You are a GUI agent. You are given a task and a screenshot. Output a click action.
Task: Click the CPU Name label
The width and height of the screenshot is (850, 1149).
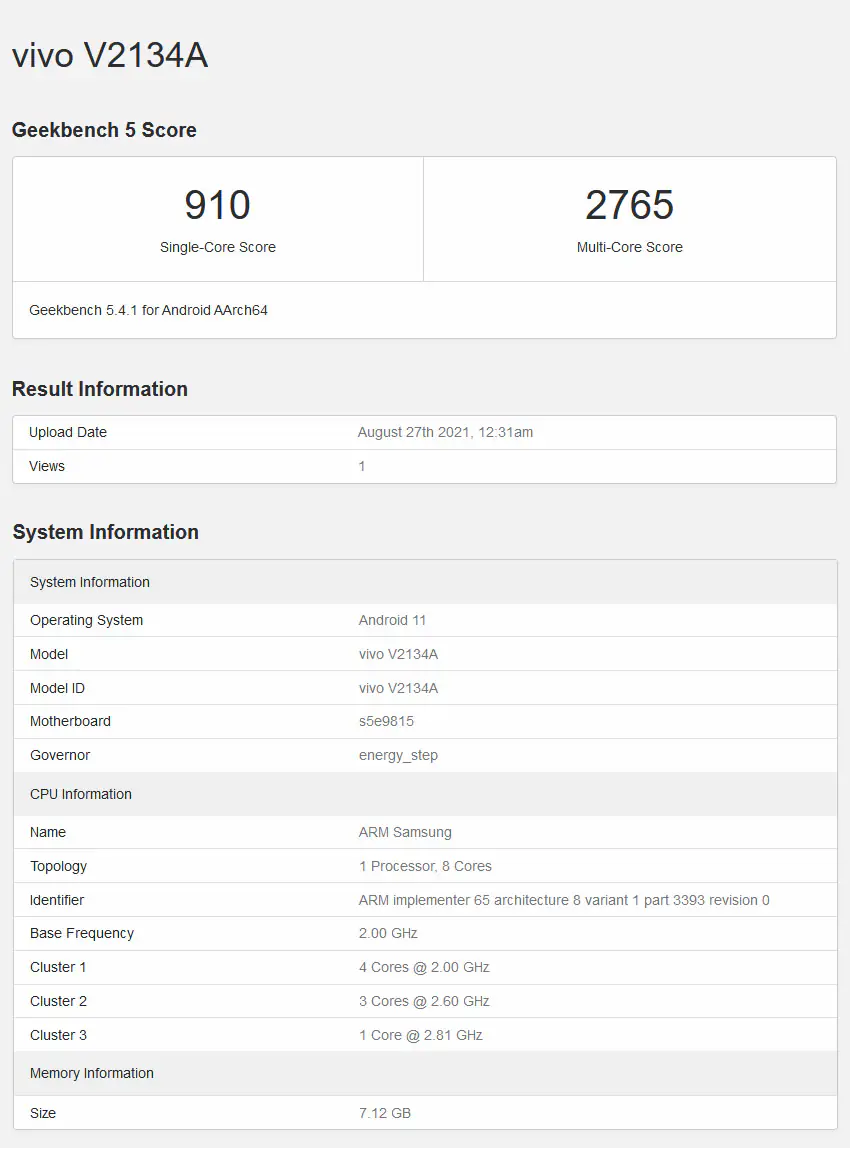(48, 832)
